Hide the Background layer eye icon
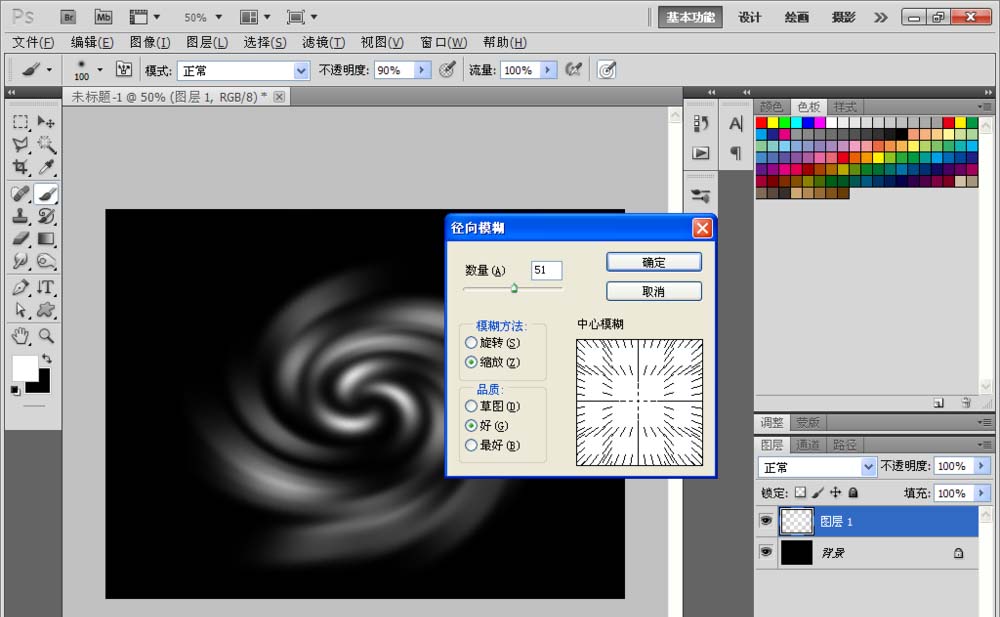Viewport: 1000px width, 617px height. (766, 551)
